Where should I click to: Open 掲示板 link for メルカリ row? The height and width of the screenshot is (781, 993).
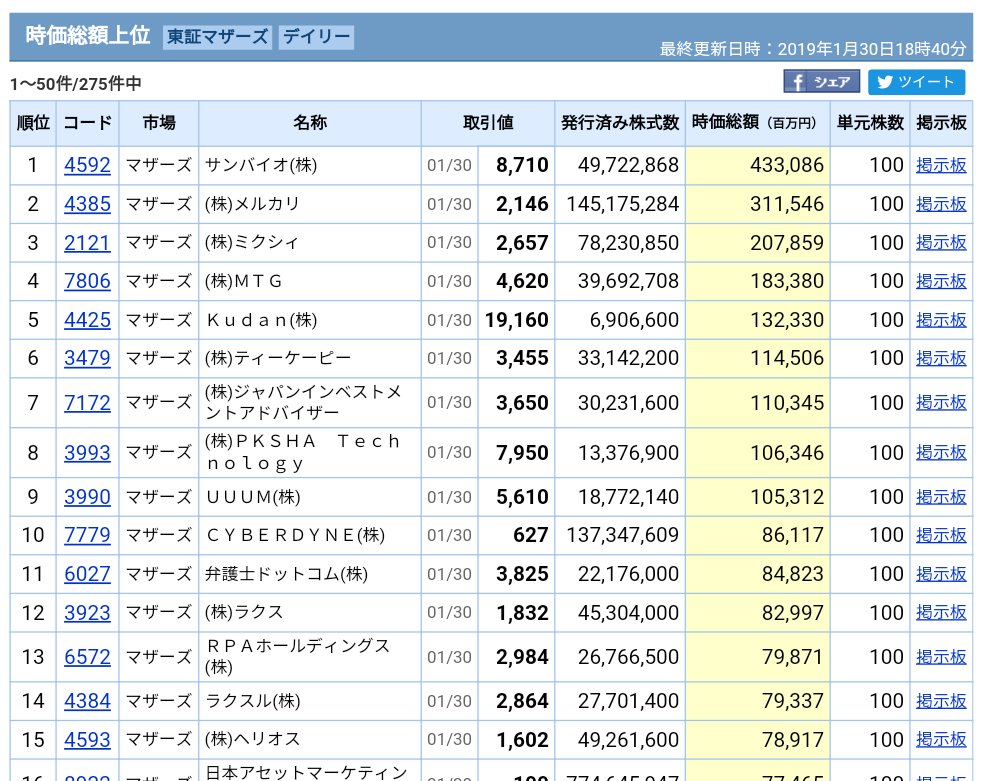coord(941,204)
